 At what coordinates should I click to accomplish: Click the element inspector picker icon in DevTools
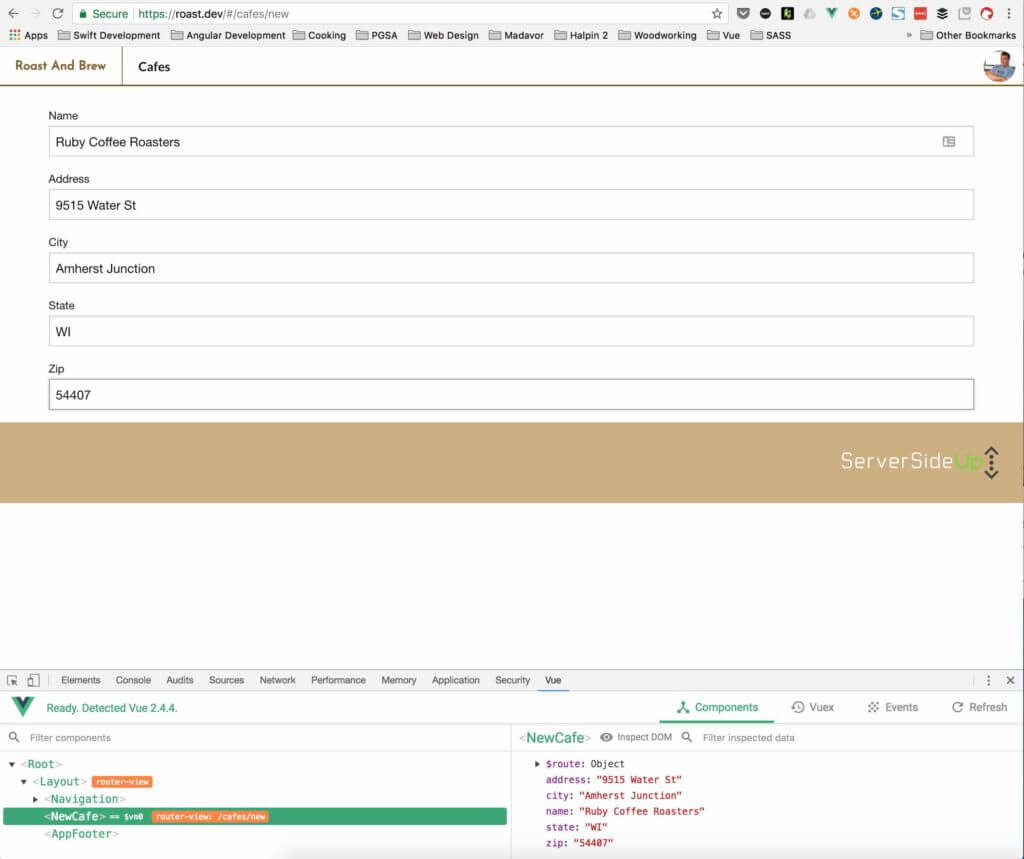[x=12, y=680]
